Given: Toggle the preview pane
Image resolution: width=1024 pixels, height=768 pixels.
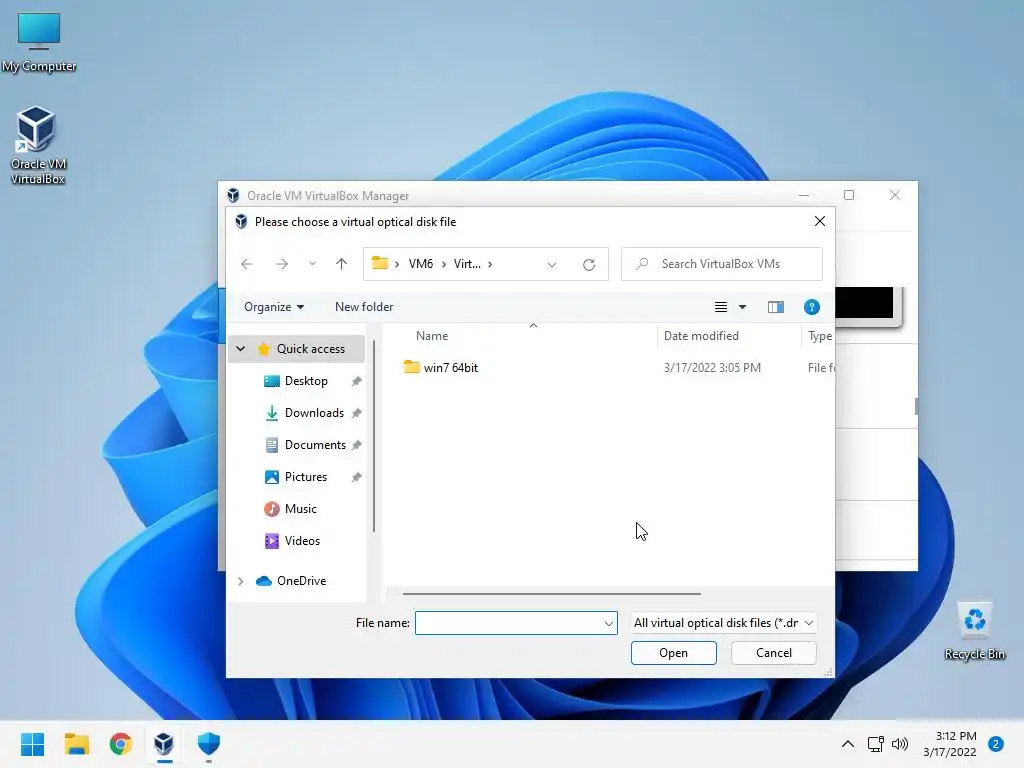Looking at the screenshot, I should click(x=775, y=307).
